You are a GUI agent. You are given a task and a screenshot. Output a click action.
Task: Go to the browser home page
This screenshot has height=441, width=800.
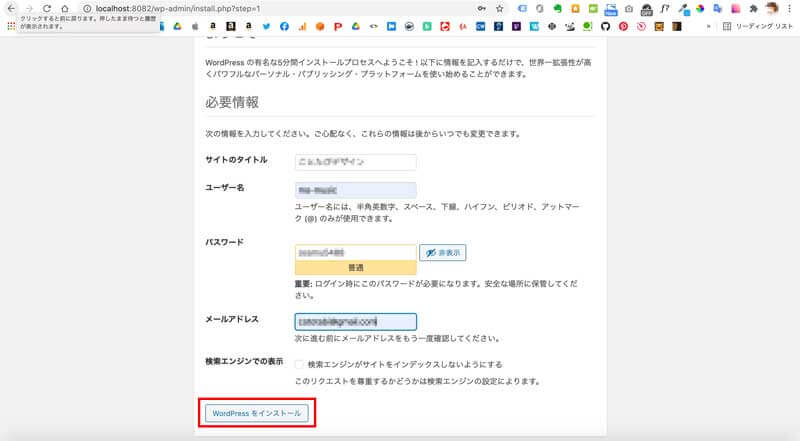coord(66,8)
